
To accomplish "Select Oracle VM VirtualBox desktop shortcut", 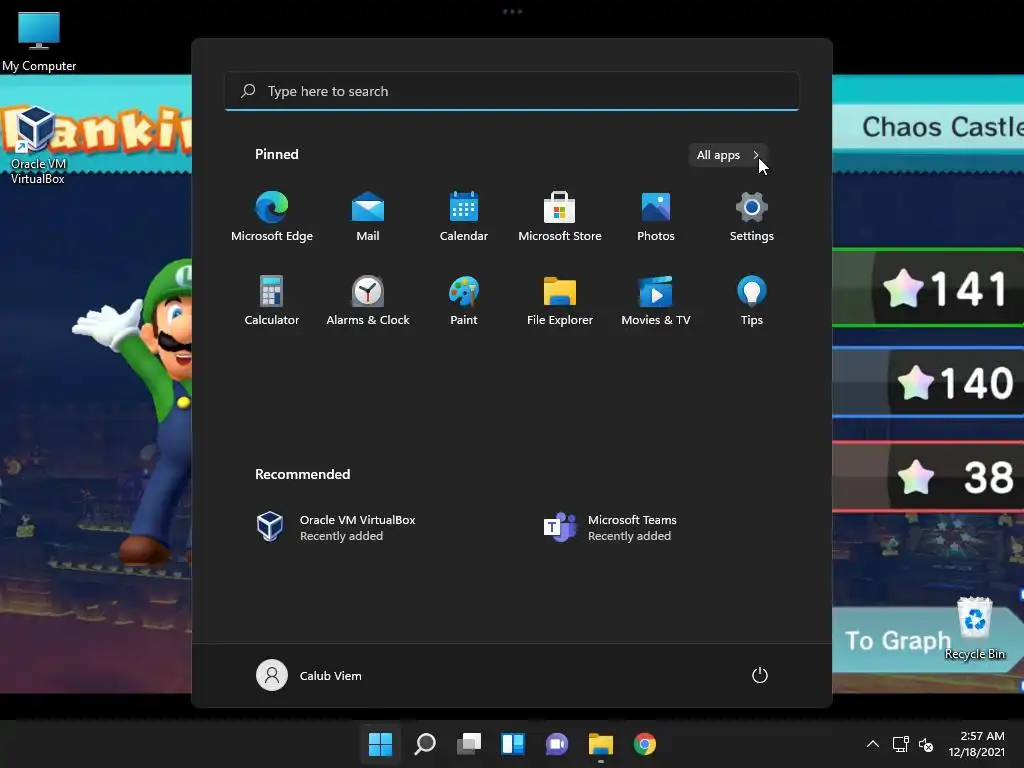I will (37, 146).
